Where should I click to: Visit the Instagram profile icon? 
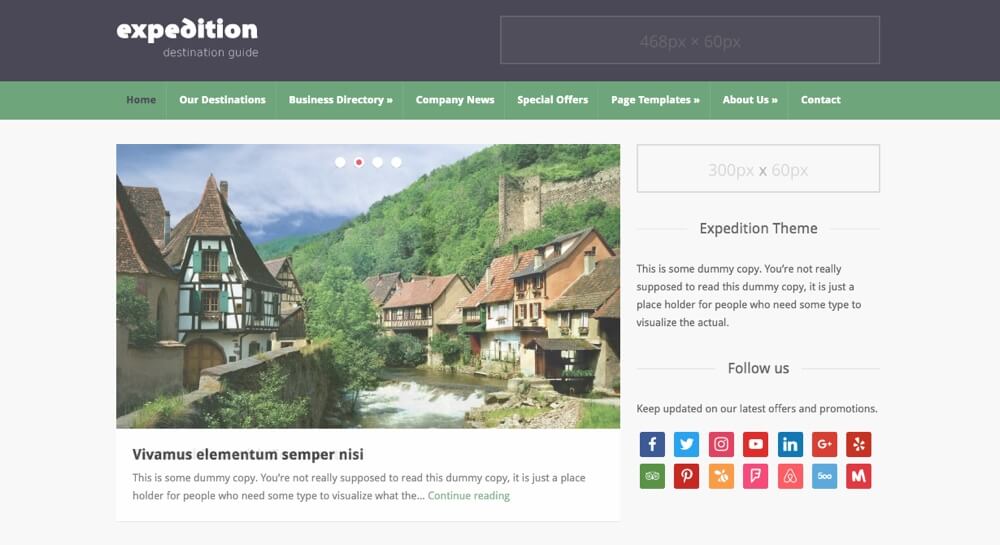(721, 444)
